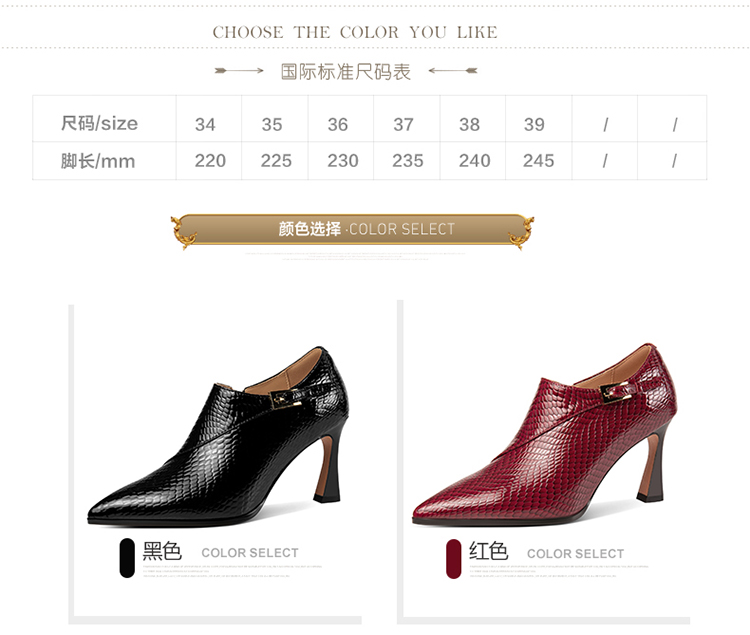Click the red color swatch pill
This screenshot has height=635, width=750.
tap(453, 558)
